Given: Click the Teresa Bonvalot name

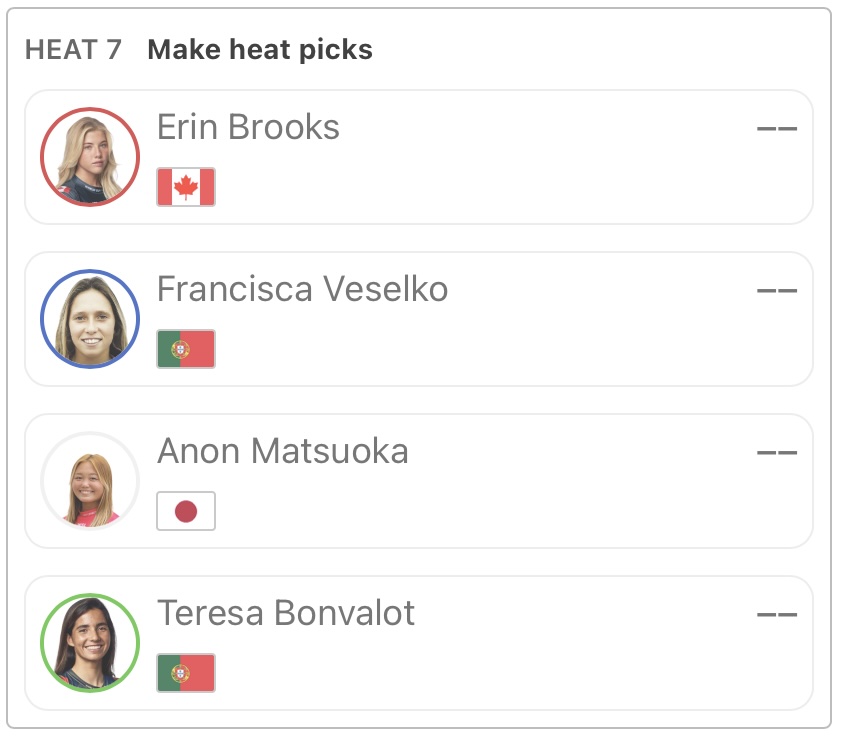Looking at the screenshot, I should click(286, 613).
